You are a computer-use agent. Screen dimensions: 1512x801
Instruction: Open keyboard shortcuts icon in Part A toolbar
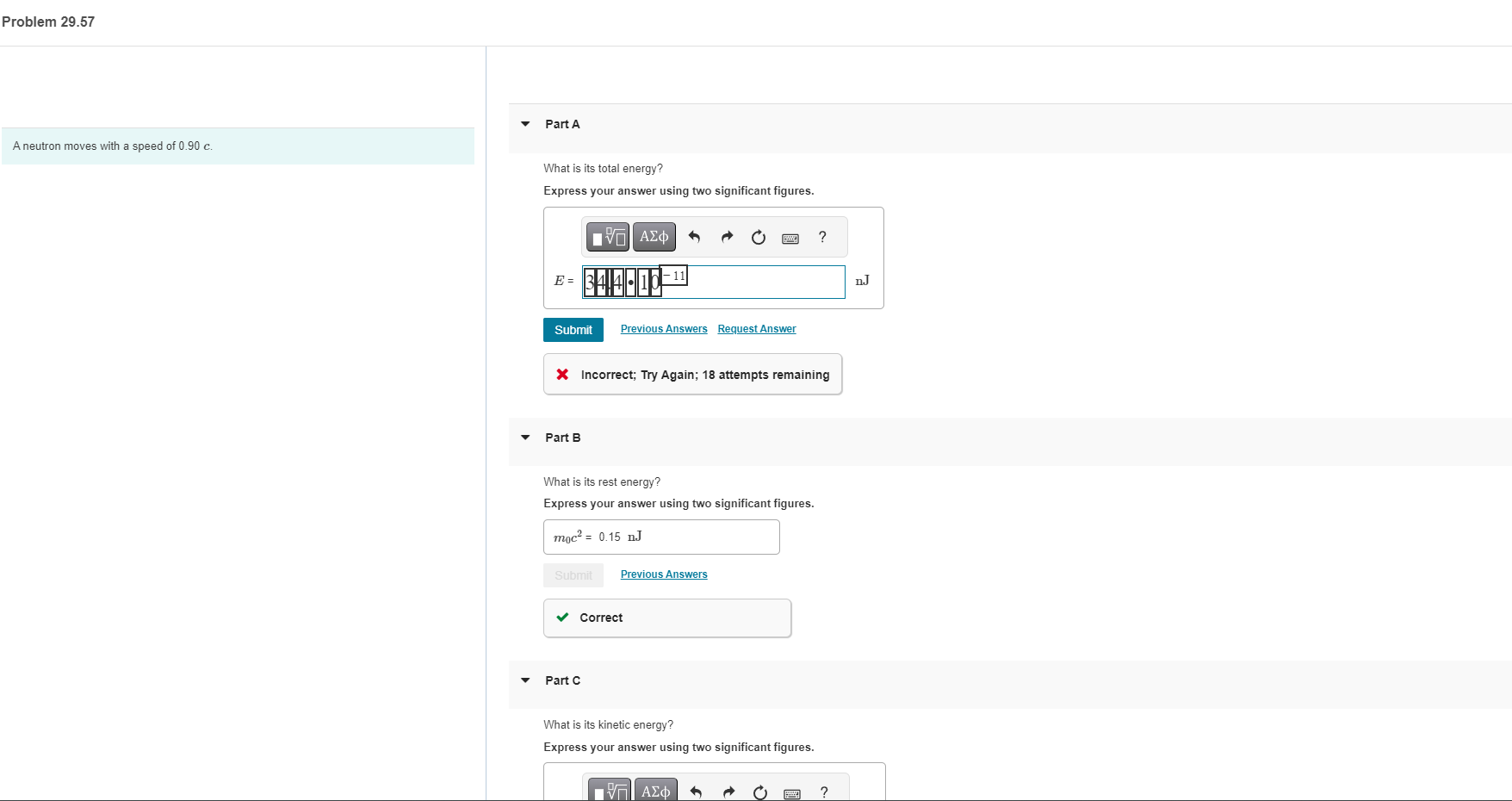[x=790, y=239]
